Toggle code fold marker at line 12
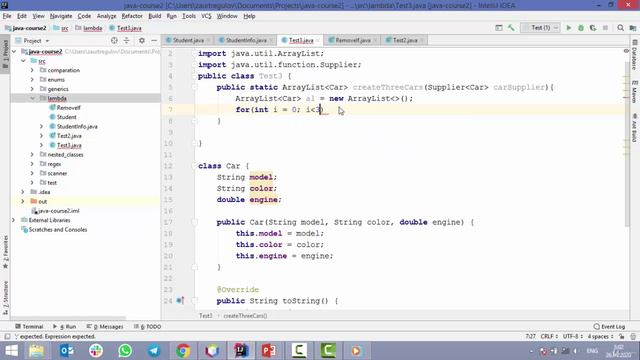Image resolution: width=640 pixels, height=360 pixels. [194, 166]
